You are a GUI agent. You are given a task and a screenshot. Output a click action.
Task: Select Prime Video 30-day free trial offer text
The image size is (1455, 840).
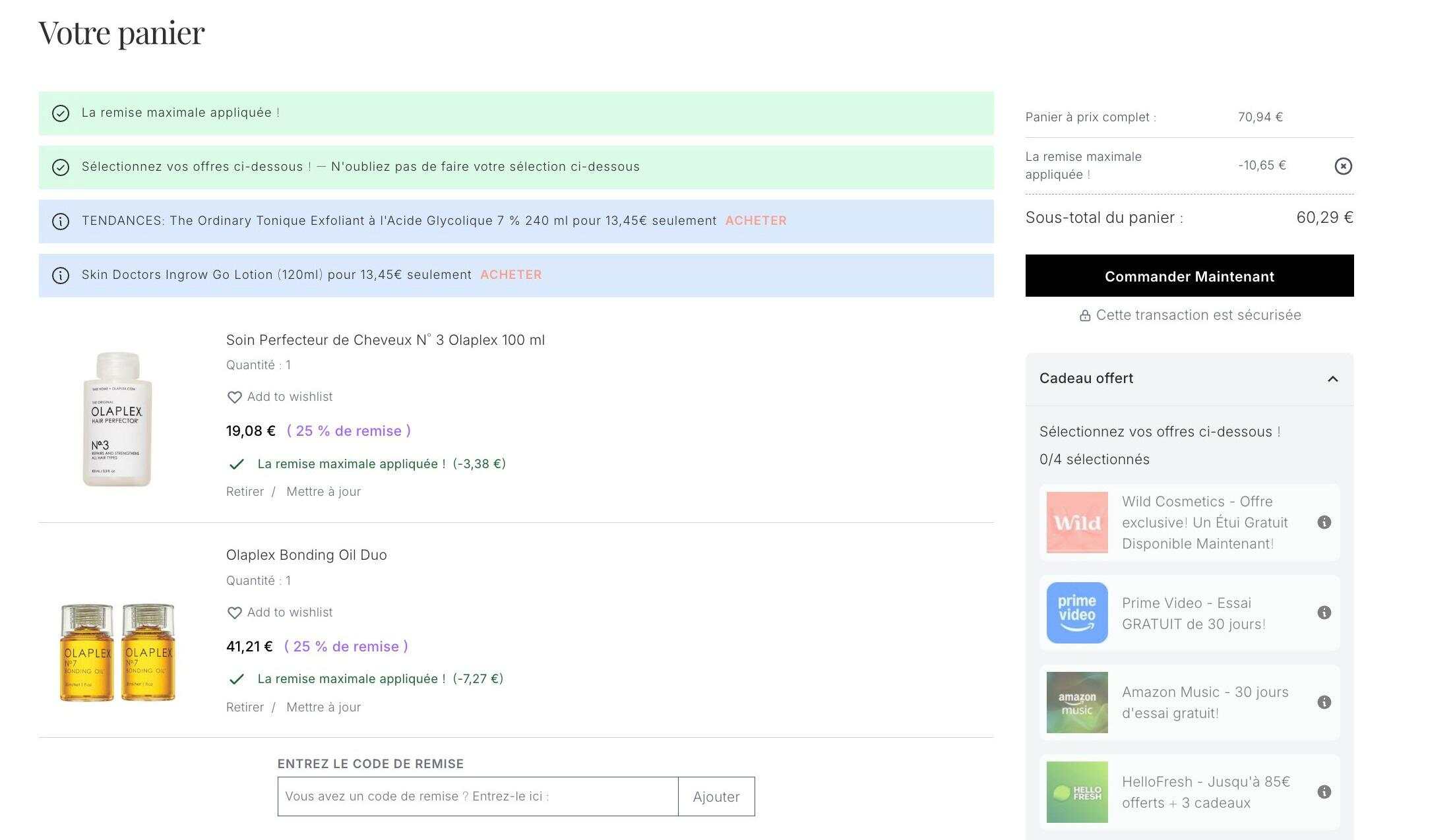click(x=1194, y=613)
